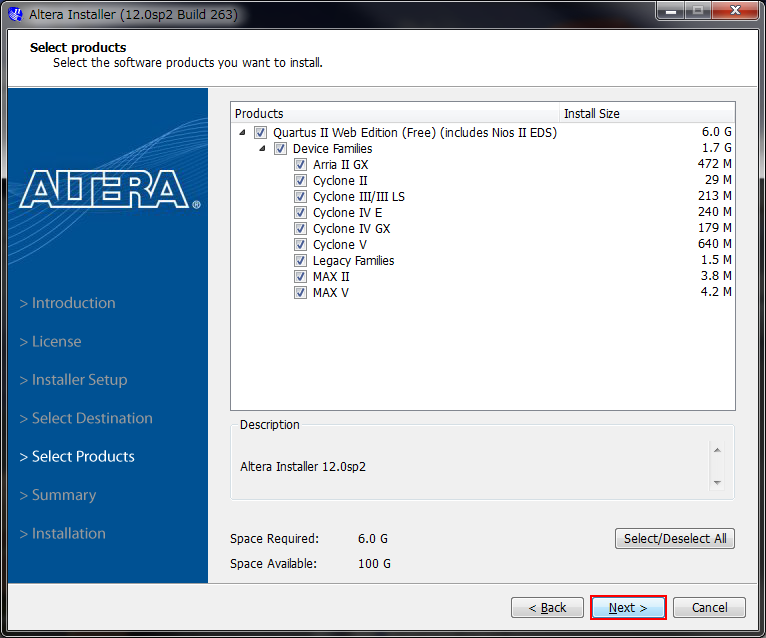Select the Legacy Families row label

353,260
